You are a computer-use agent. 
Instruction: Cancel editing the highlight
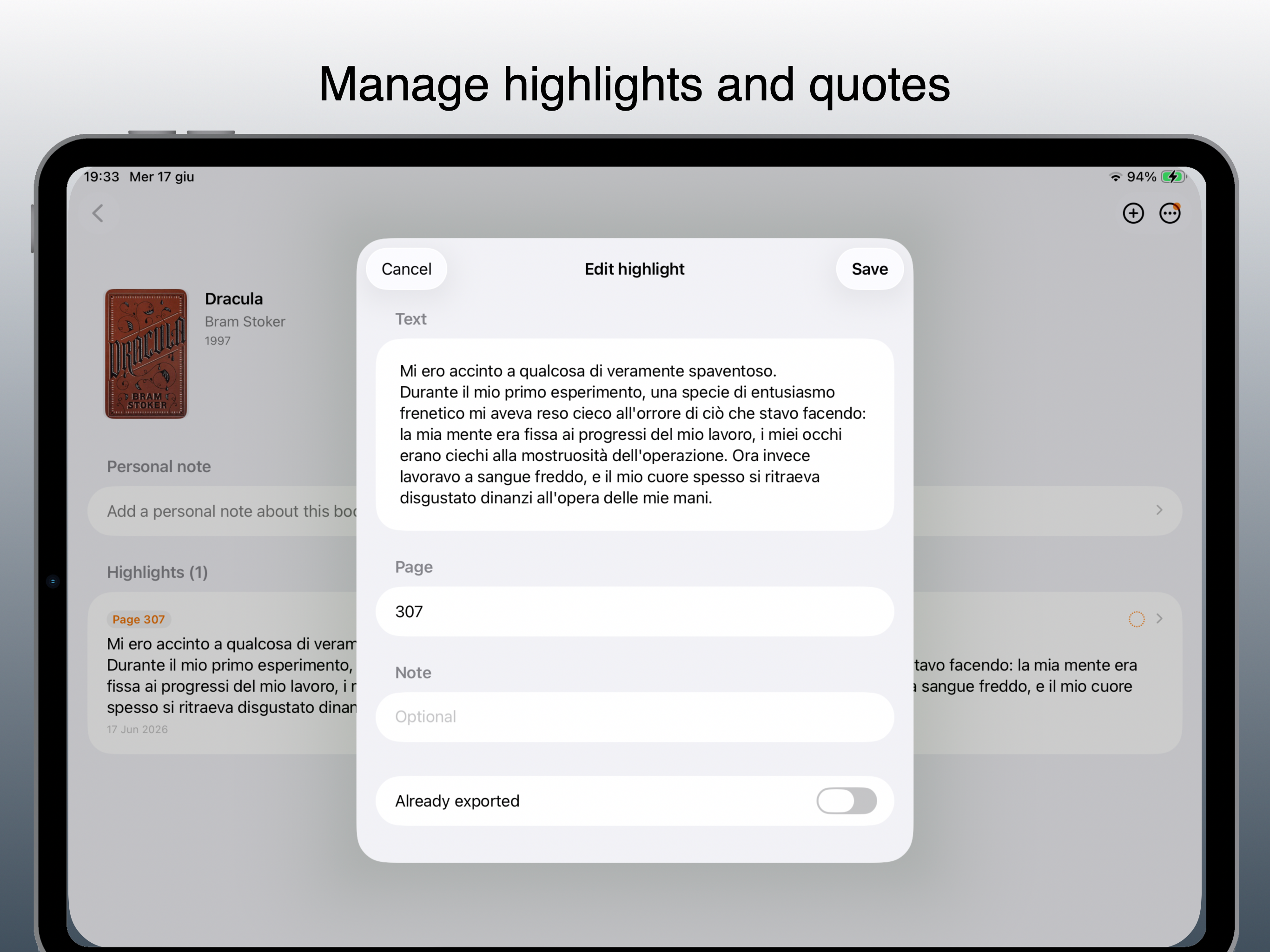tap(406, 269)
